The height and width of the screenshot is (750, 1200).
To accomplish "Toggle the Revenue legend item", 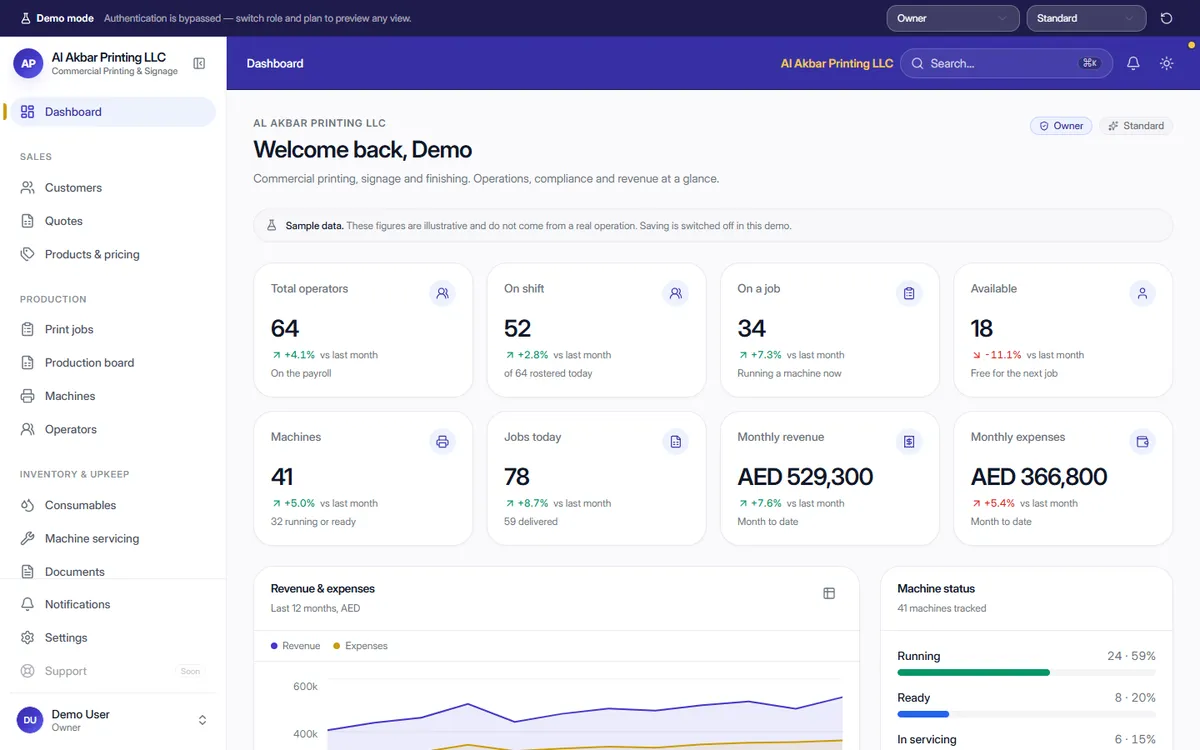I will click(x=295, y=646).
